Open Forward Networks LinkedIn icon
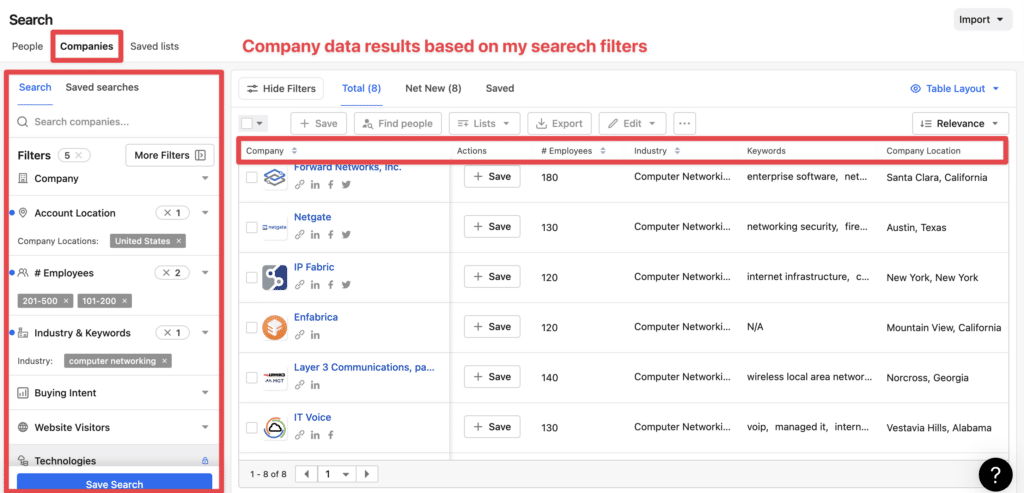Viewport: 1024px width, 493px height. click(x=315, y=185)
